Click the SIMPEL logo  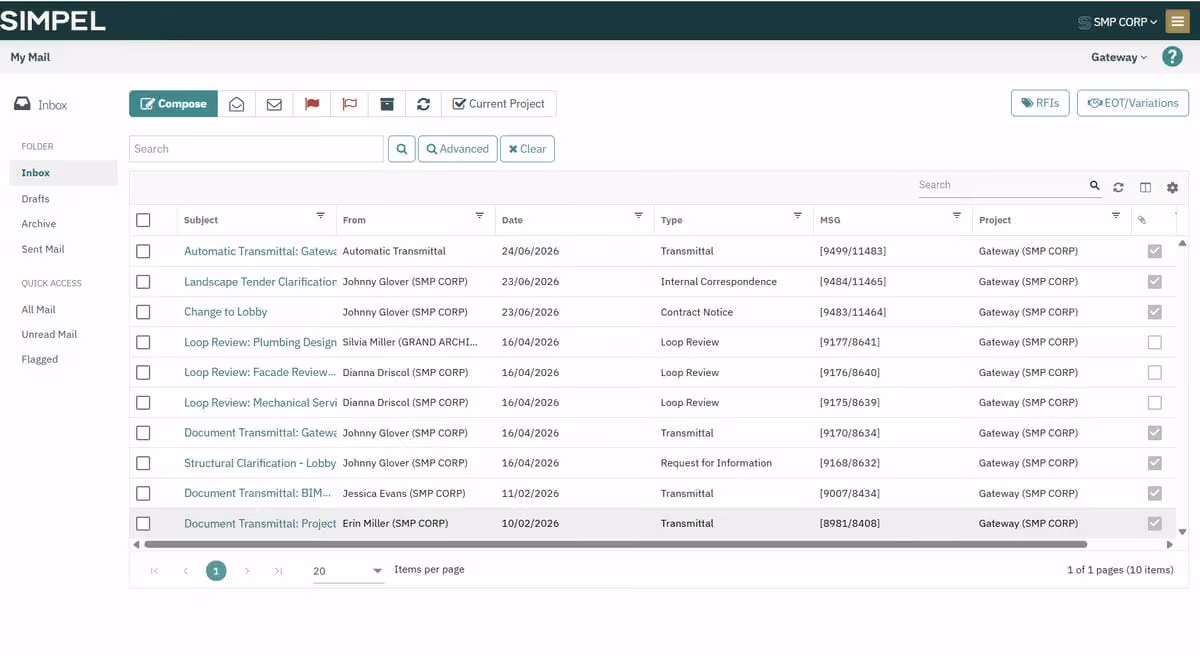point(53,20)
